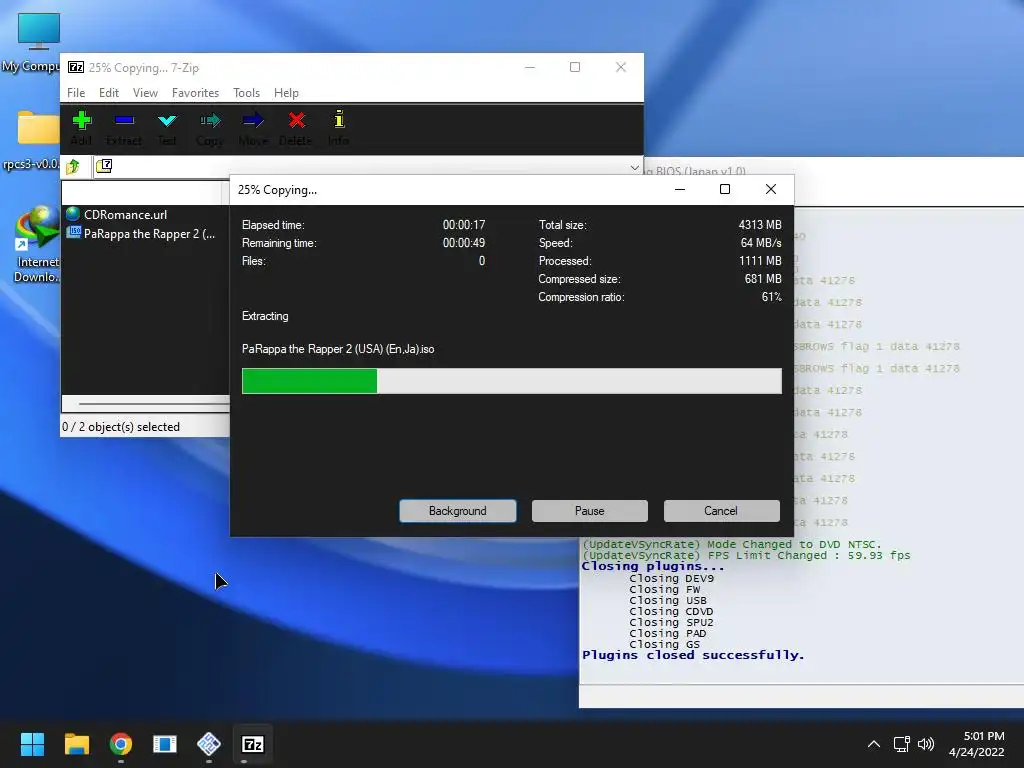This screenshot has height=768, width=1024.
Task: Click the Delete toolbar icon
Action: coord(296,128)
